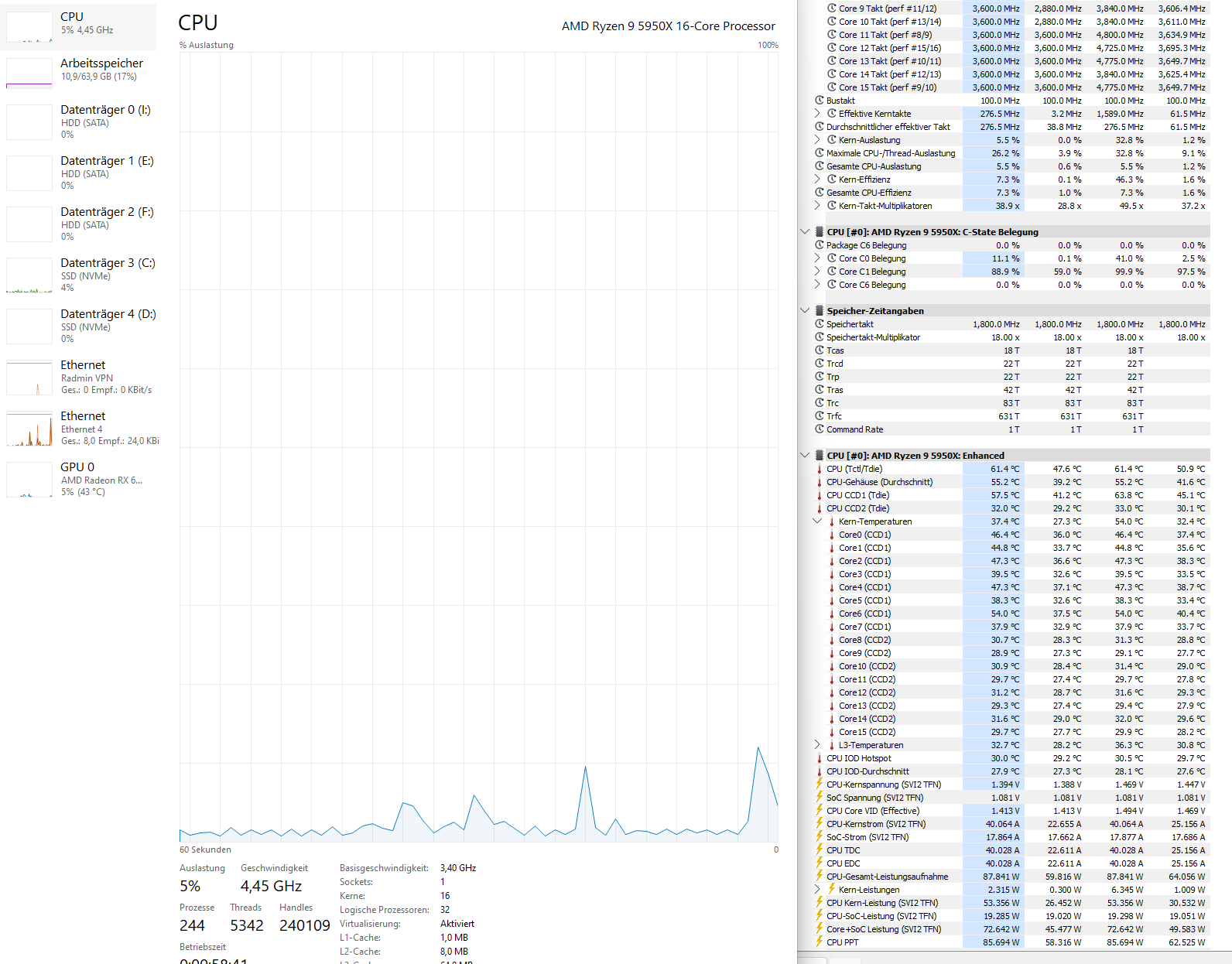The height and width of the screenshot is (964, 1232).
Task: Click the thermometer icon of CPU CCD1 (Tdie)
Action: pos(820,495)
